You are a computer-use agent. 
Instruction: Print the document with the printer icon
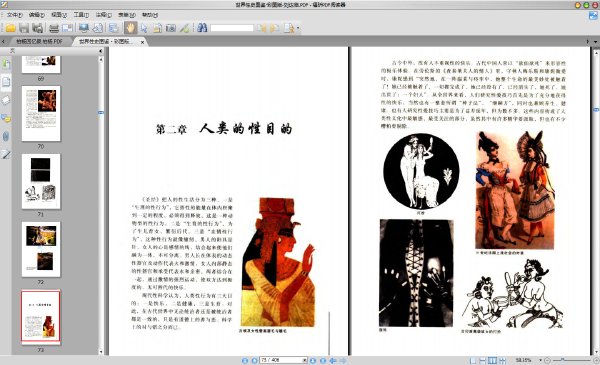tap(54, 28)
